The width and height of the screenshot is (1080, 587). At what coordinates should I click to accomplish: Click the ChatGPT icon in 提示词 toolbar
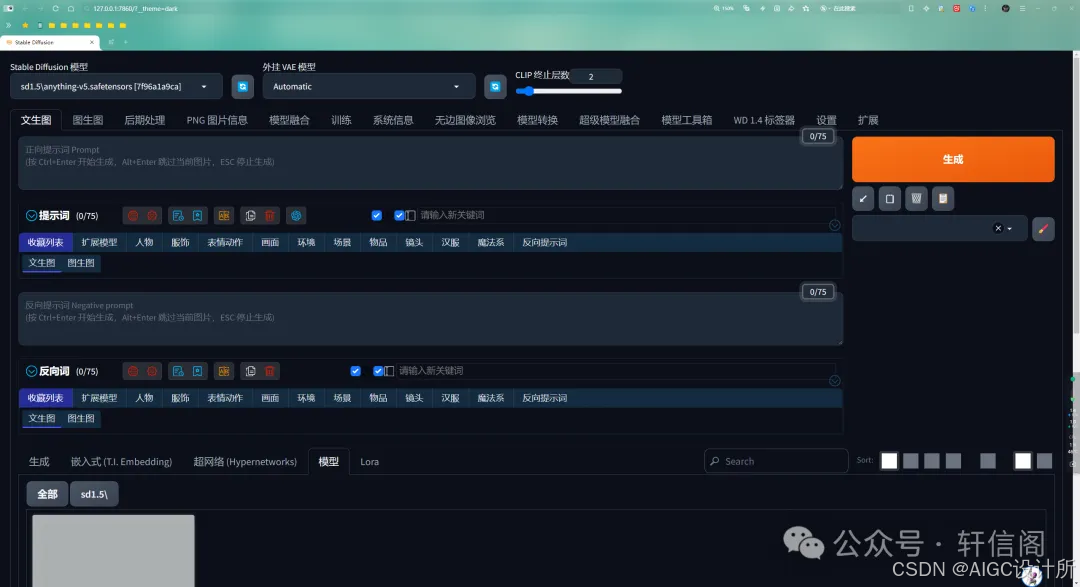pyautogui.click(x=296, y=215)
